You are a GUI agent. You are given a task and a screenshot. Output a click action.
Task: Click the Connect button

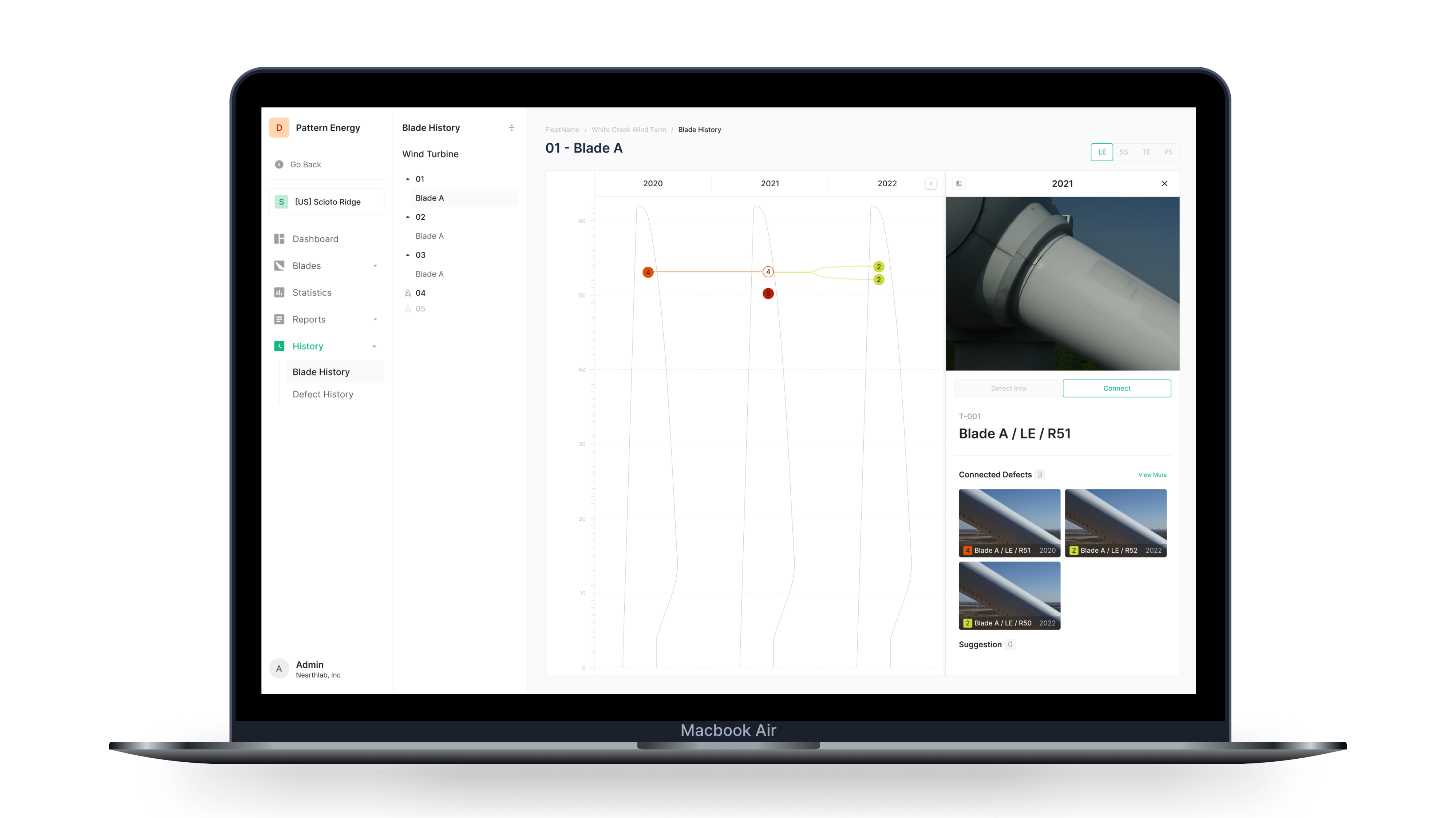1116,389
